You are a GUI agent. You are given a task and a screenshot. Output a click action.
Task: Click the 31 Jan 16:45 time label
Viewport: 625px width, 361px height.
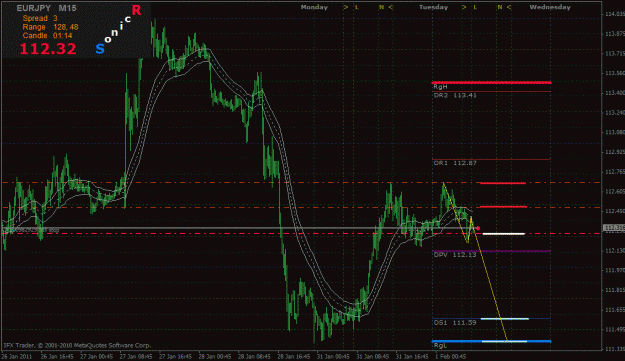412,357
